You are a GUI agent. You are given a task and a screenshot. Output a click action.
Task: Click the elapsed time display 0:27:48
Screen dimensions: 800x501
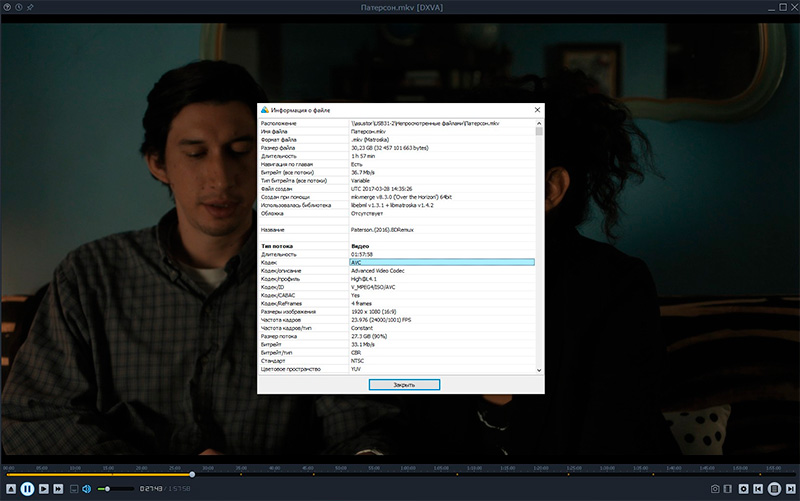point(151,488)
